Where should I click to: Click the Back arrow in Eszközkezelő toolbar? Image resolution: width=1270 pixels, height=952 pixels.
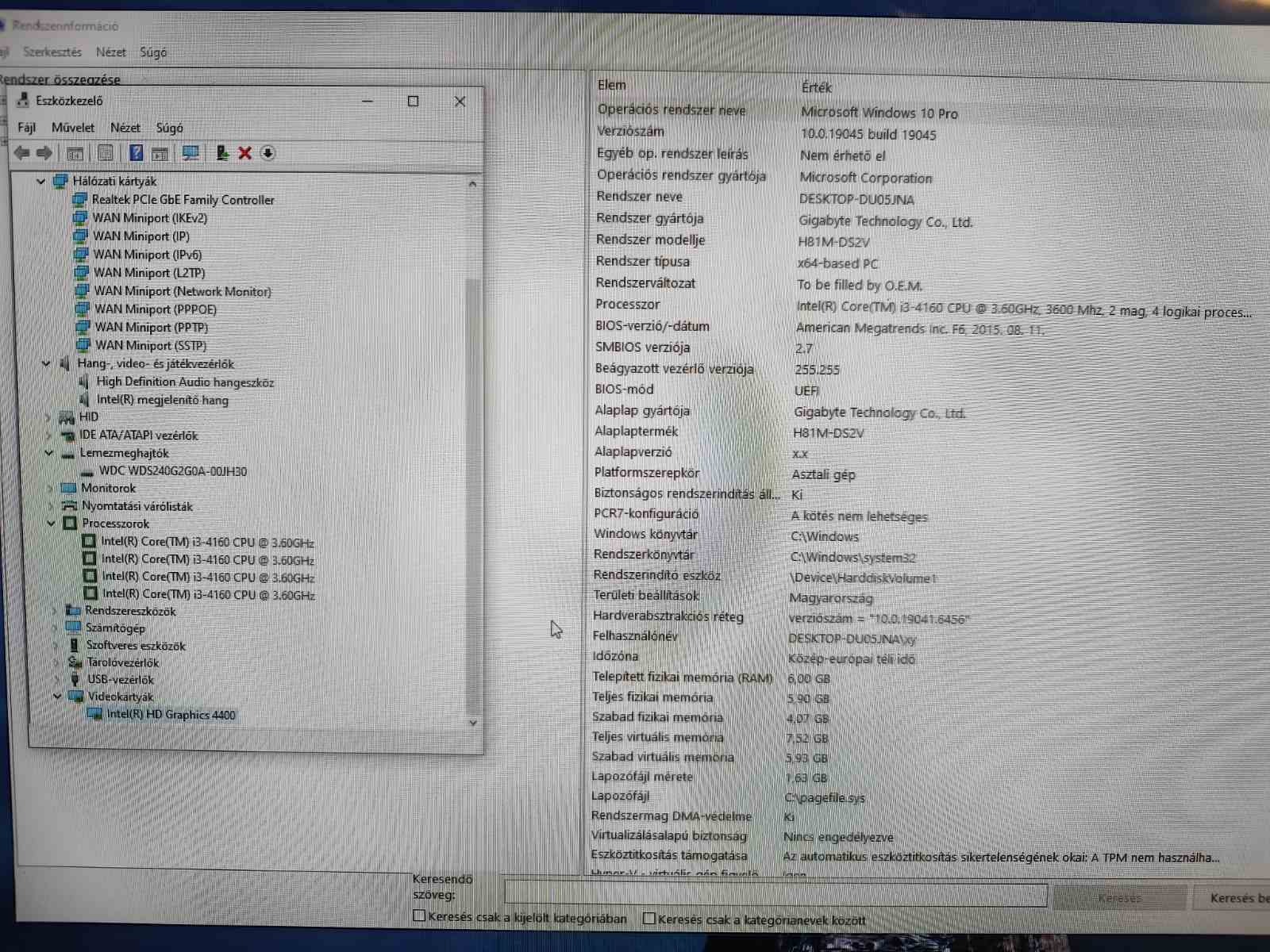point(21,153)
